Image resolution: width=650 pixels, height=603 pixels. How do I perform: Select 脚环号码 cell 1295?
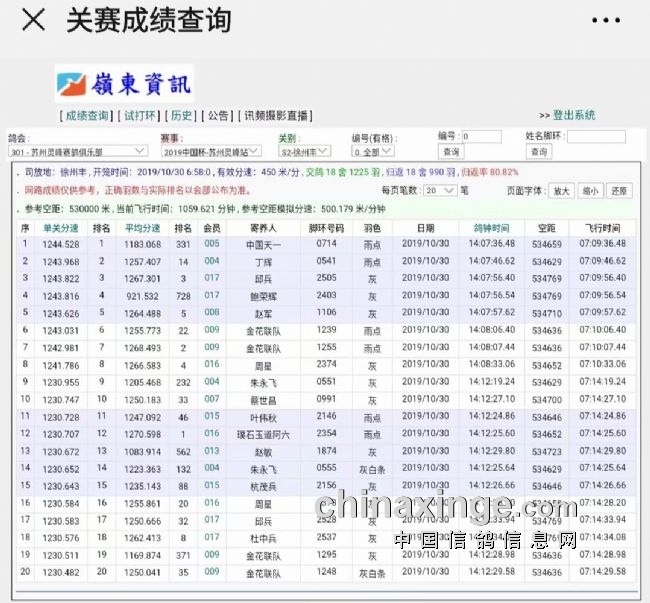(326, 555)
